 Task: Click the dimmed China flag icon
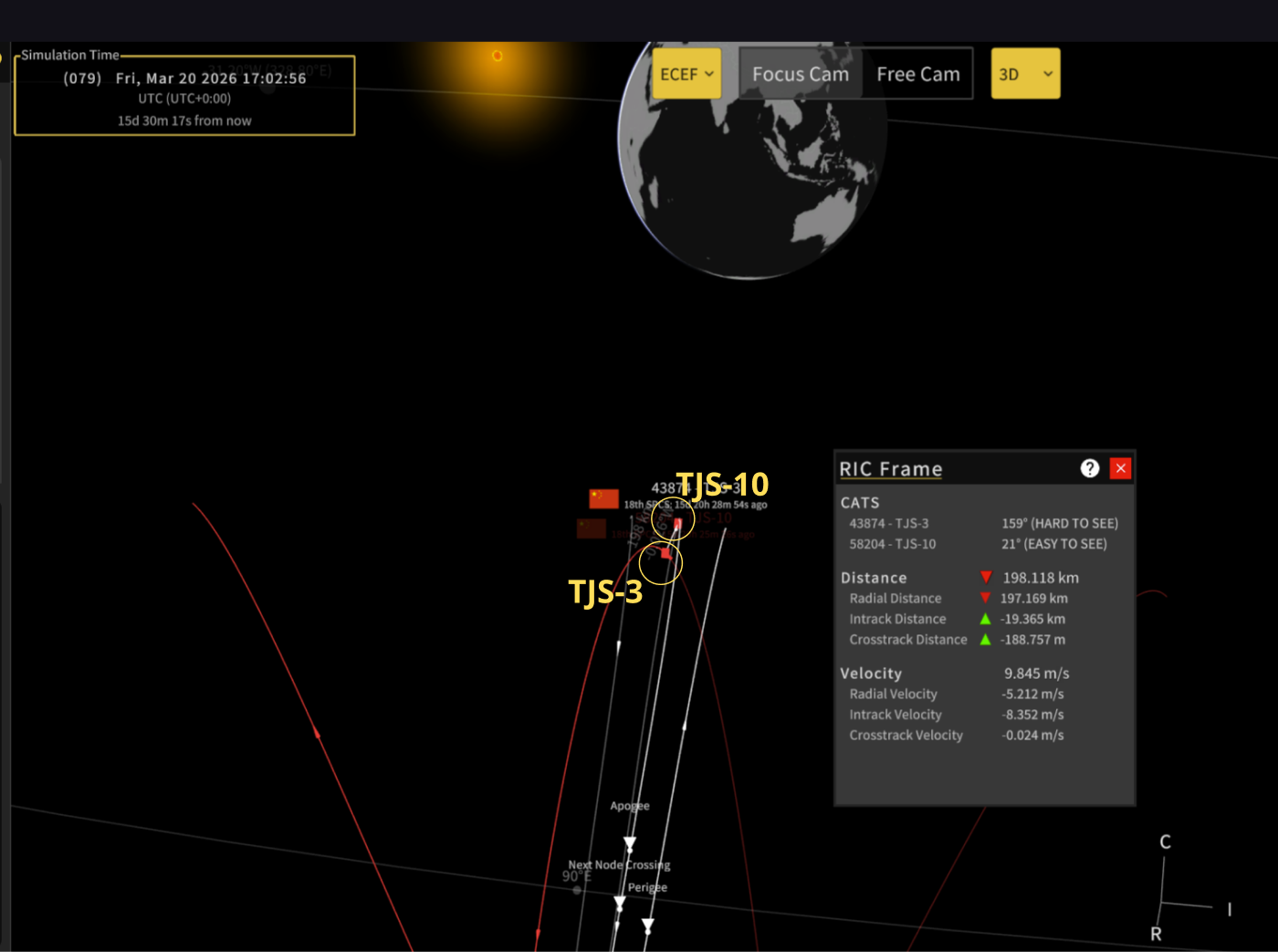coord(592,528)
